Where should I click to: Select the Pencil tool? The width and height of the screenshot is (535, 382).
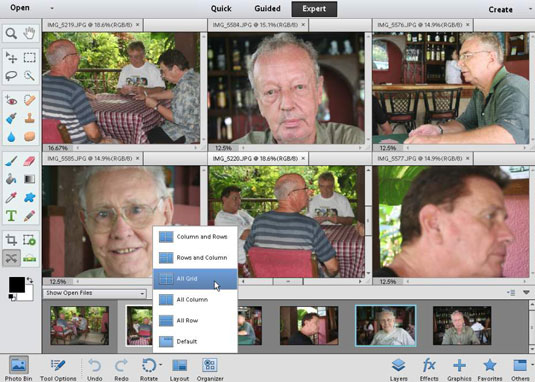click(29, 216)
